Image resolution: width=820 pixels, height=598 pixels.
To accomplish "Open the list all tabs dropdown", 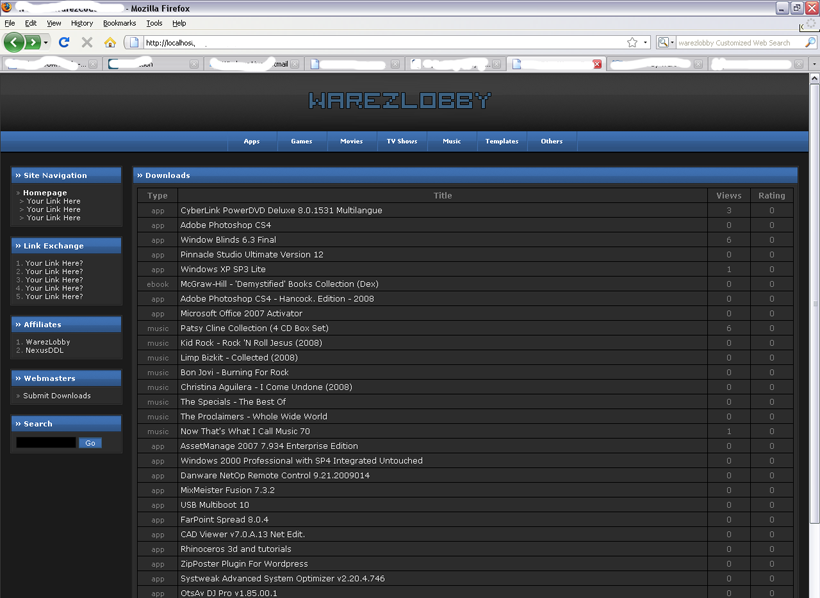I will (x=814, y=64).
